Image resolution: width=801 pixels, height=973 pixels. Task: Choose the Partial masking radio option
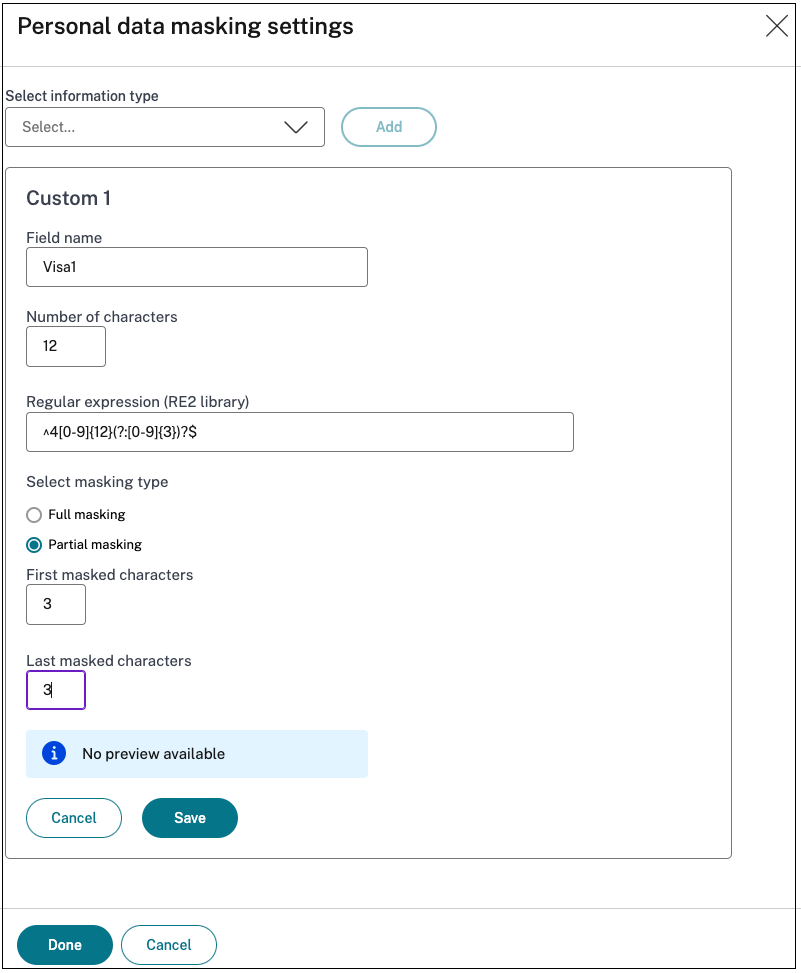click(34, 545)
